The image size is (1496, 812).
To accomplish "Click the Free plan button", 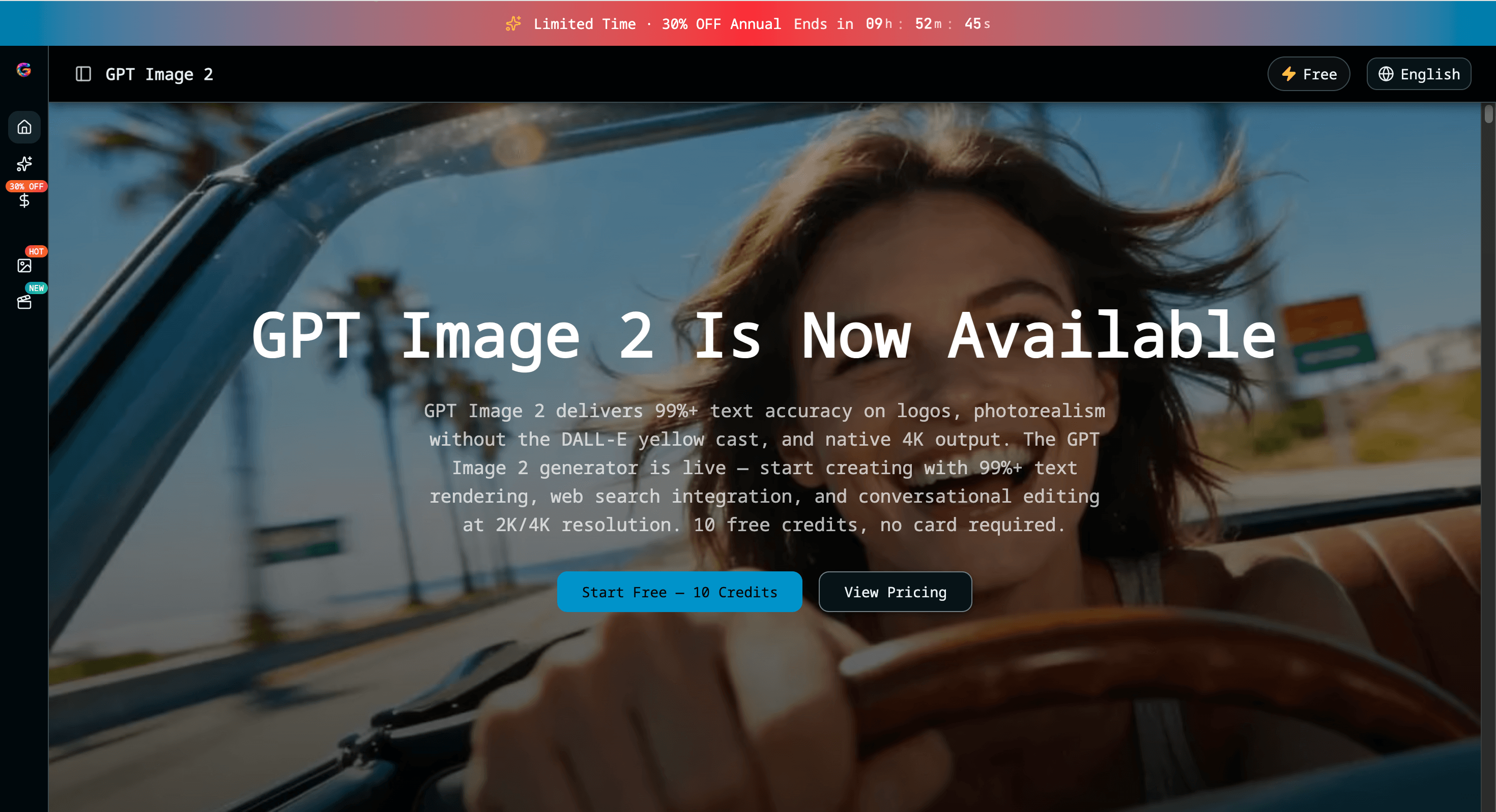I will coord(1309,74).
